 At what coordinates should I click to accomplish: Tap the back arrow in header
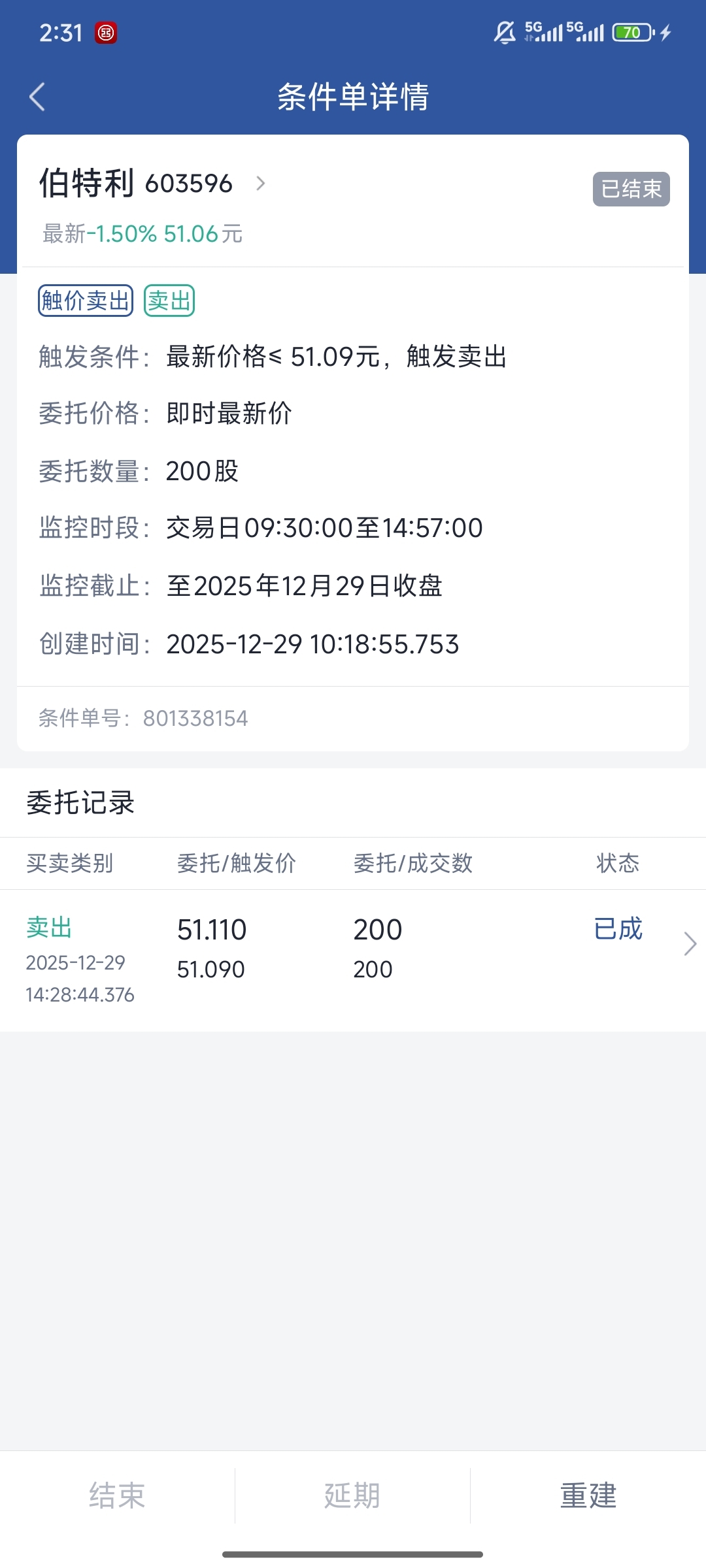point(37,97)
